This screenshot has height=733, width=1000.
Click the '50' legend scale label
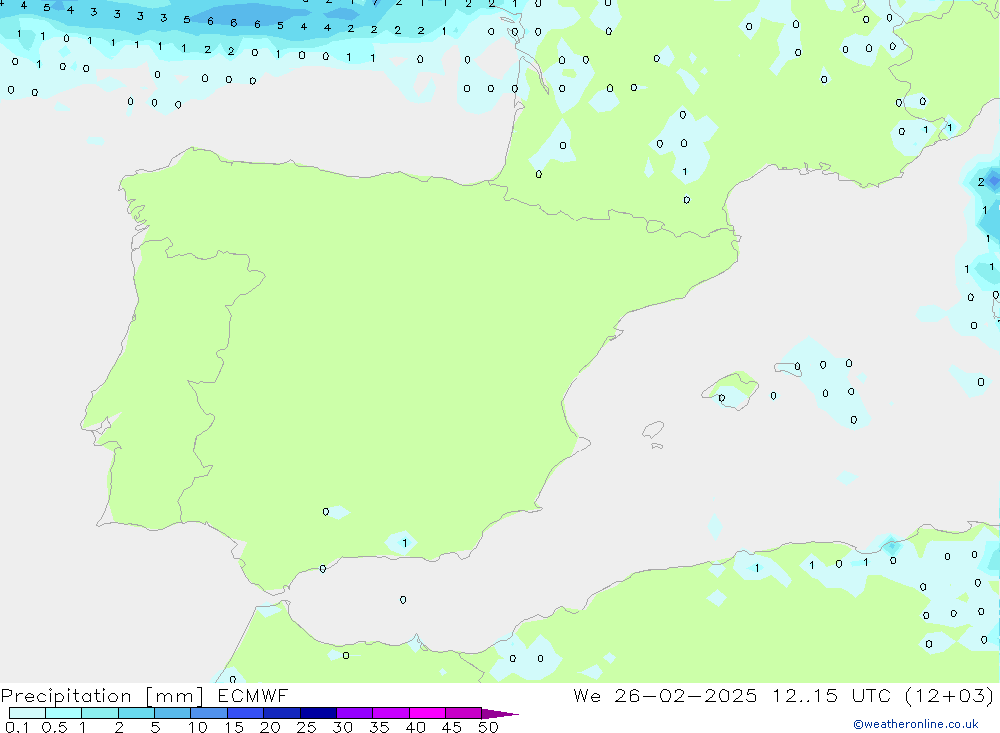click(489, 727)
